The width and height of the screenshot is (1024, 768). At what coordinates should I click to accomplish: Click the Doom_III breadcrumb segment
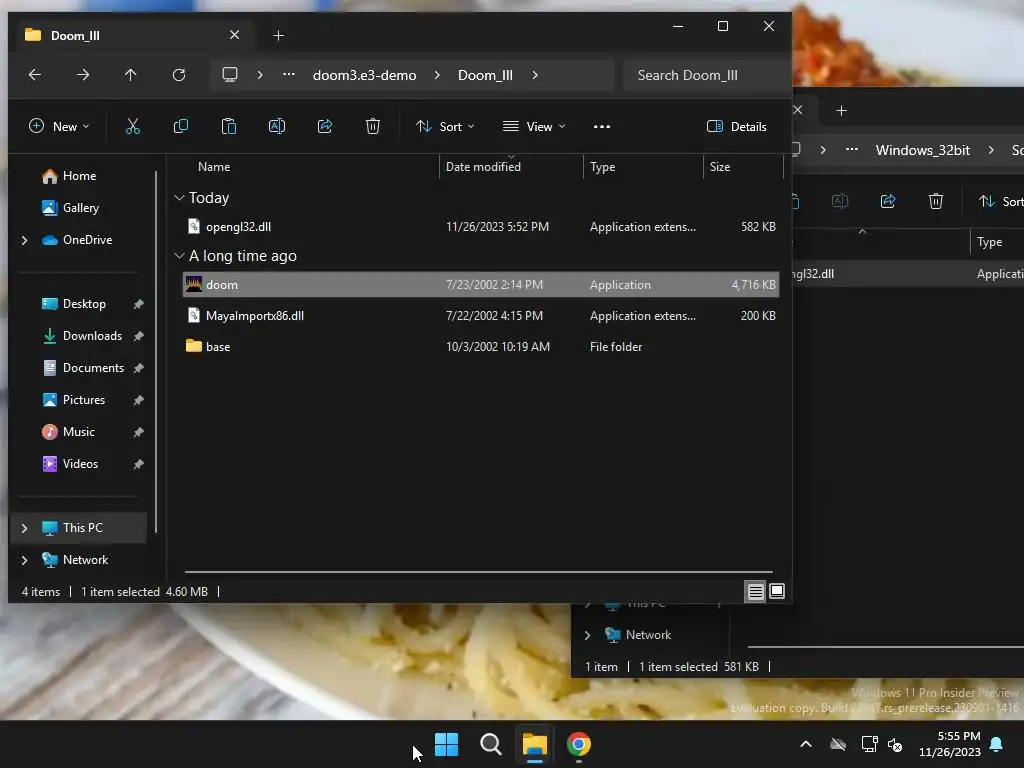click(485, 75)
